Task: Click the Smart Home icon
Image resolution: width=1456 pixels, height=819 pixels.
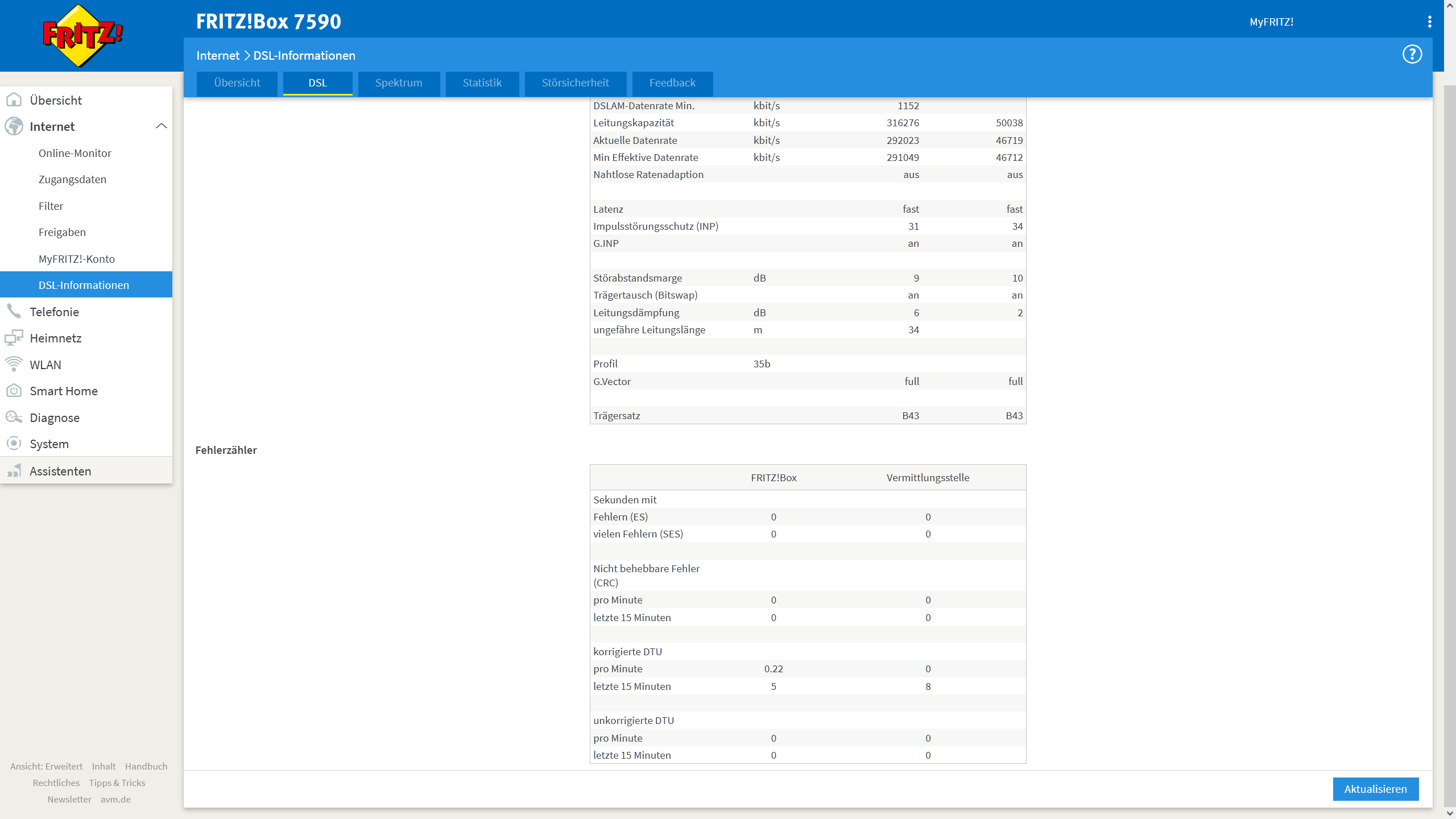Action: [14, 391]
